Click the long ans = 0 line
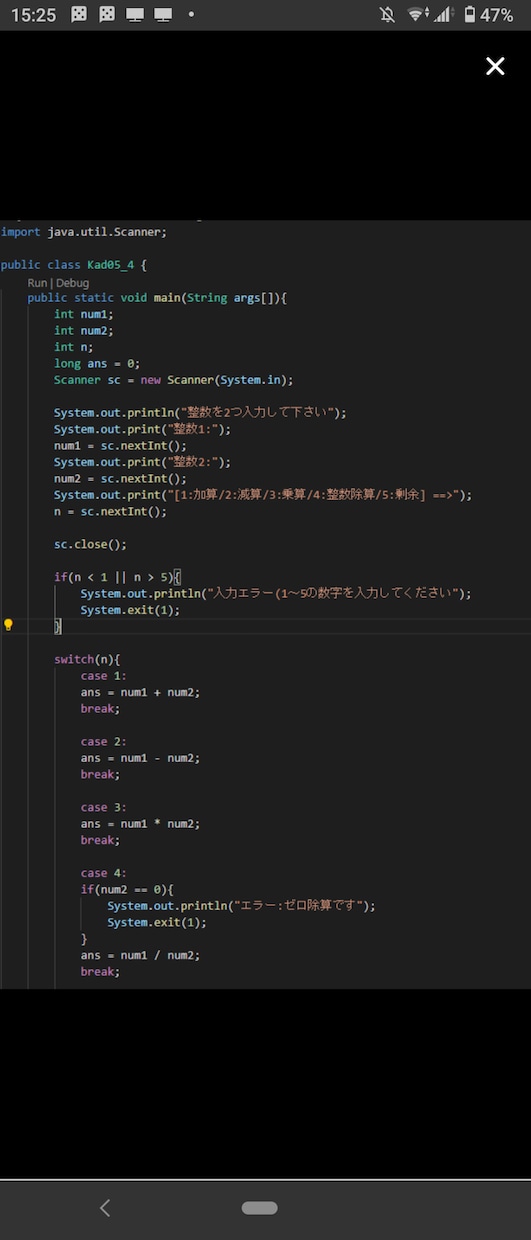The image size is (531, 1240). (97, 364)
